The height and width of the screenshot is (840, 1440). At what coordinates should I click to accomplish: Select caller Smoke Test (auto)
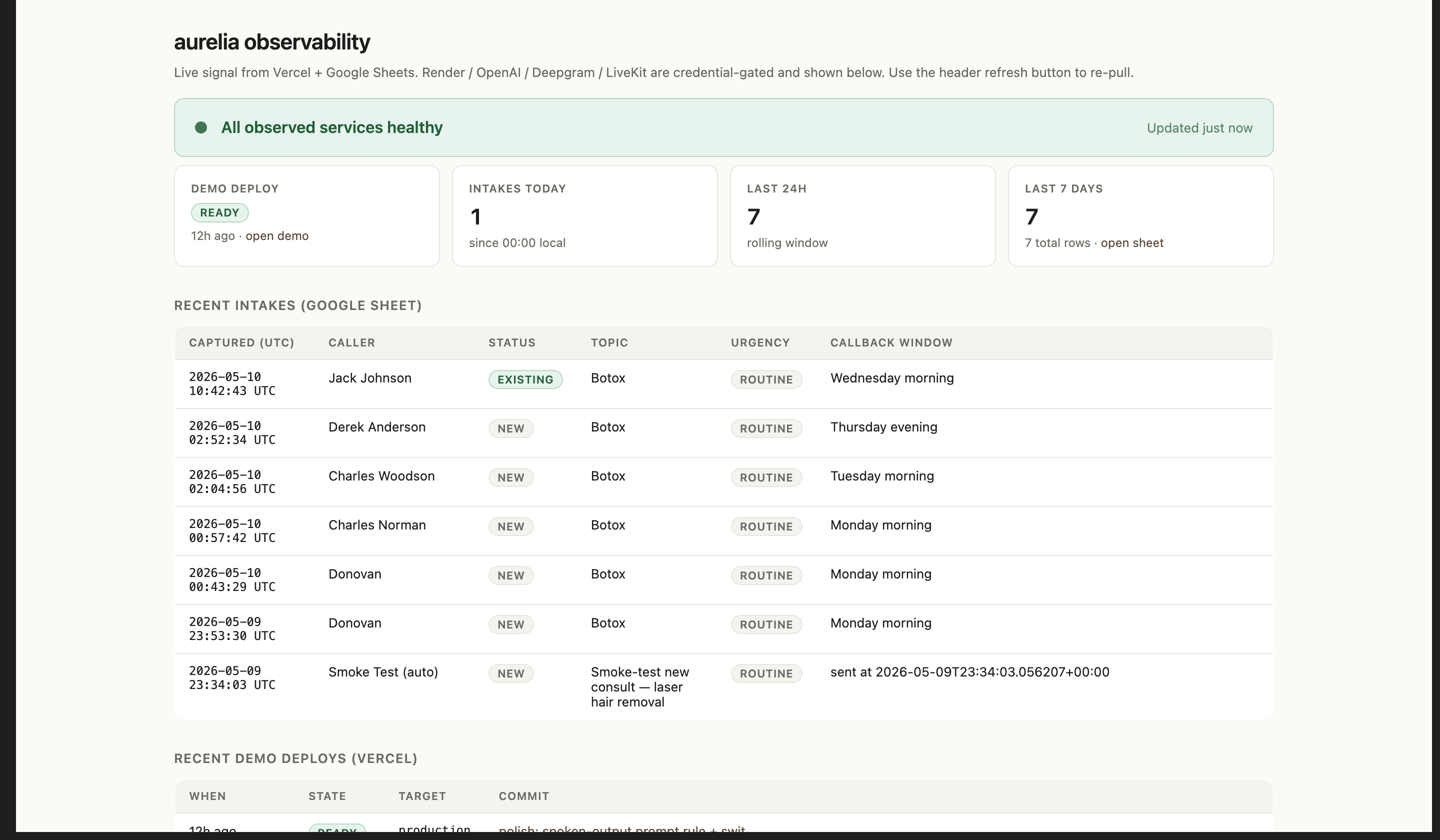(383, 672)
